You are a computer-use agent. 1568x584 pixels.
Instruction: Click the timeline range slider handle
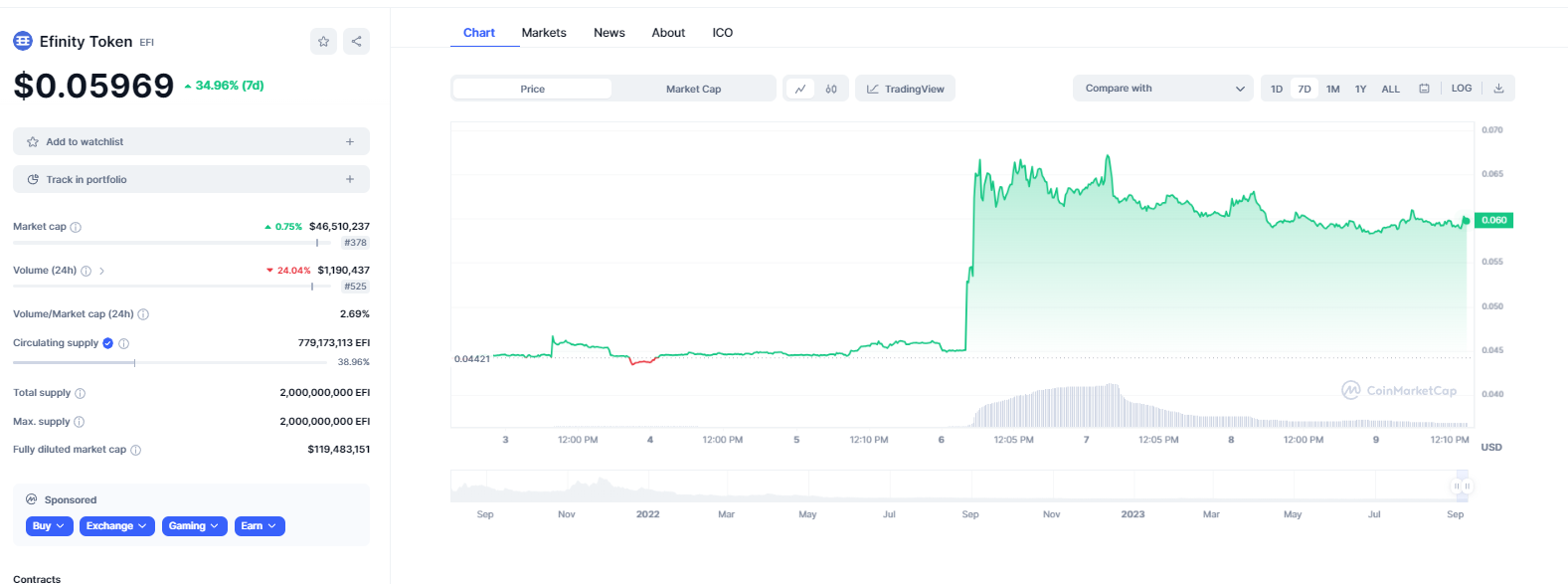tap(1461, 487)
